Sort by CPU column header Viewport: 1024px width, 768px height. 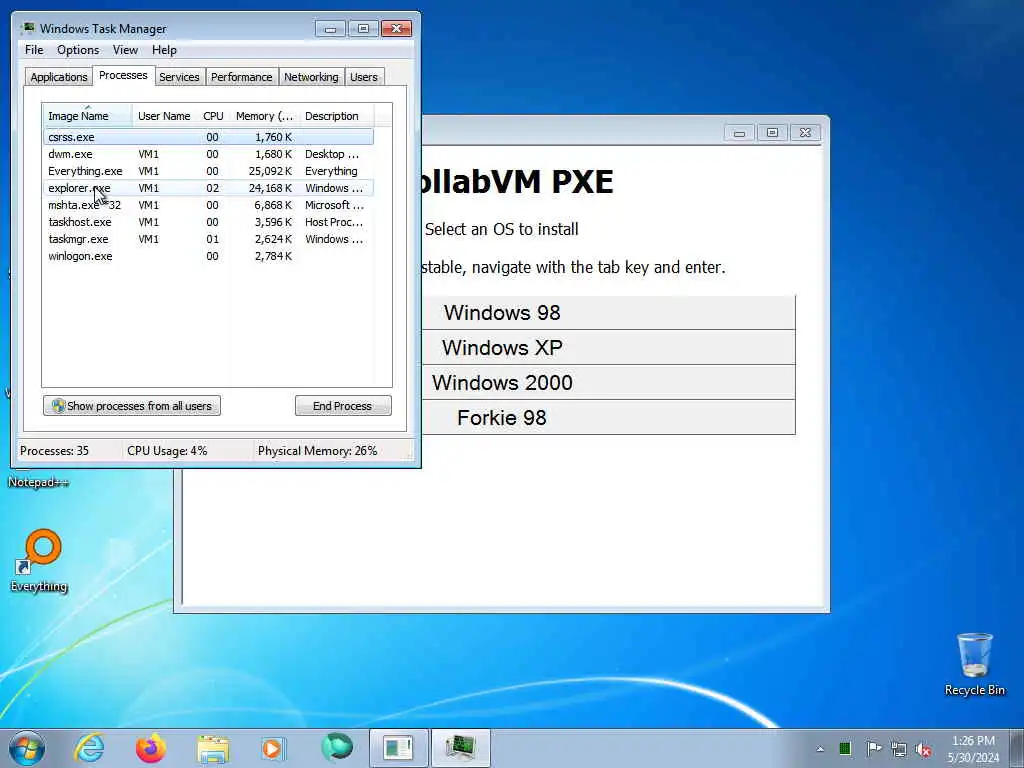(x=213, y=116)
